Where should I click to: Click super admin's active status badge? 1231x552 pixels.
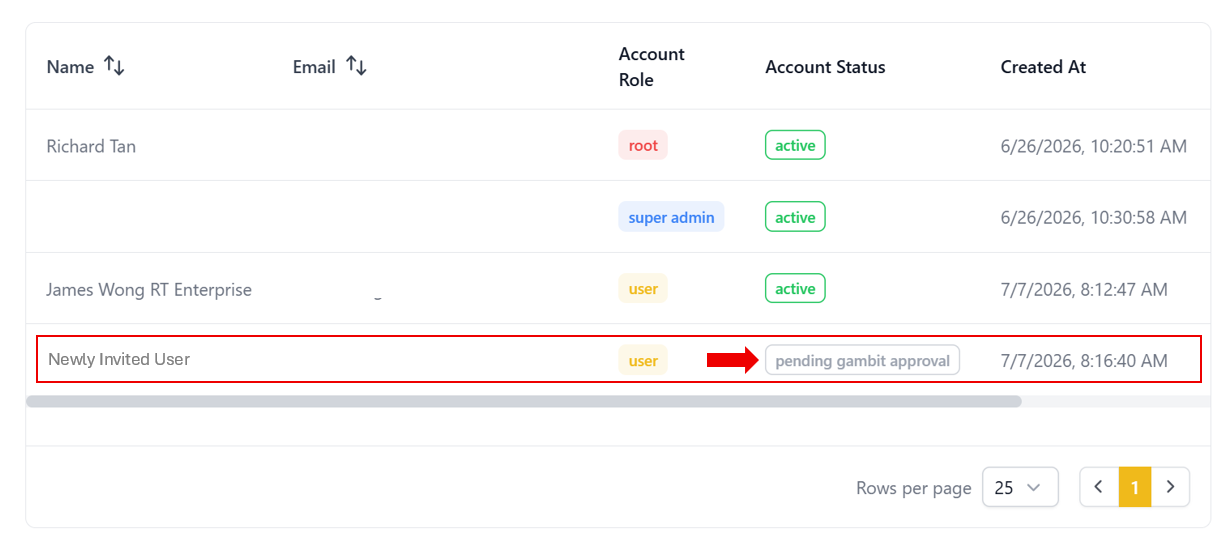pyautogui.click(x=795, y=217)
